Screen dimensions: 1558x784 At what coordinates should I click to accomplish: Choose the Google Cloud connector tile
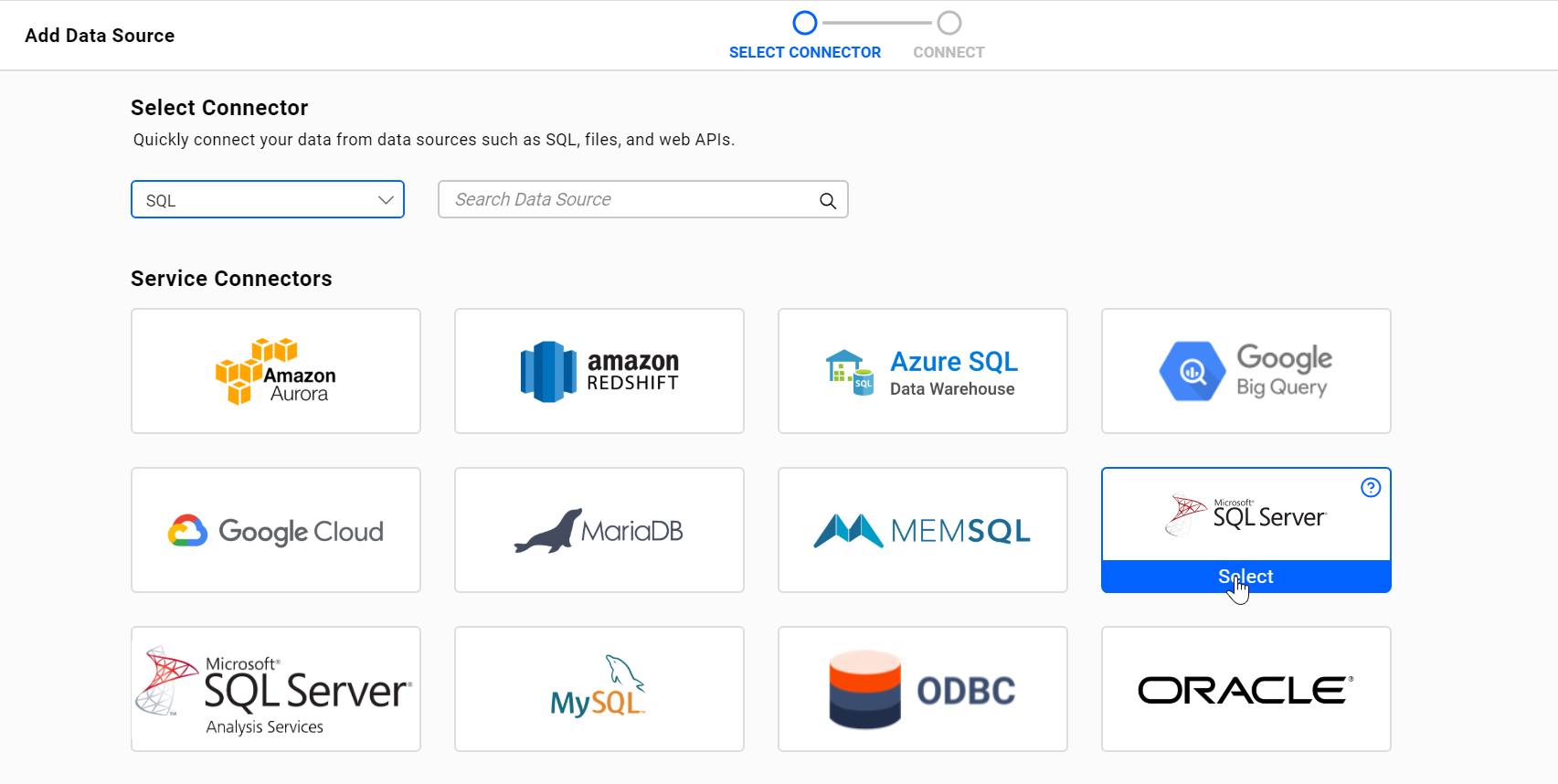point(276,530)
